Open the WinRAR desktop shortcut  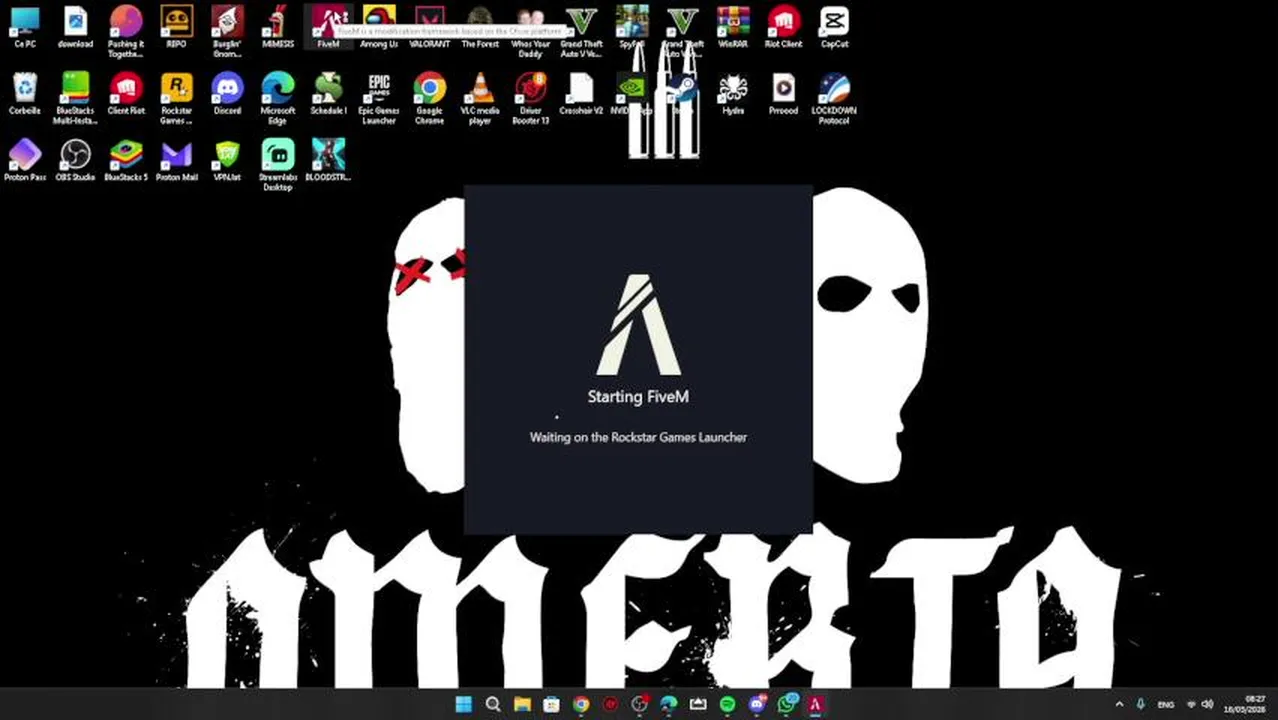click(733, 27)
